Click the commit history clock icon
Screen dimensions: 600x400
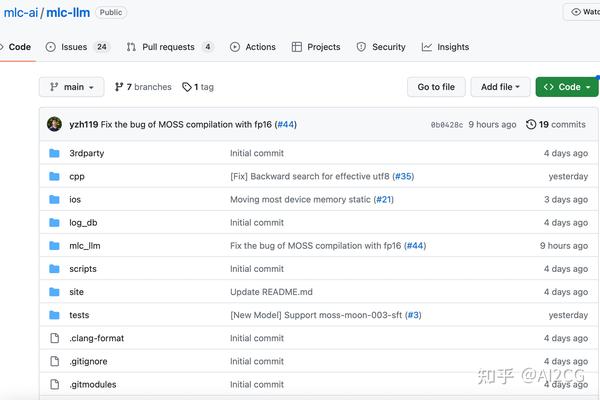pyautogui.click(x=531, y=124)
